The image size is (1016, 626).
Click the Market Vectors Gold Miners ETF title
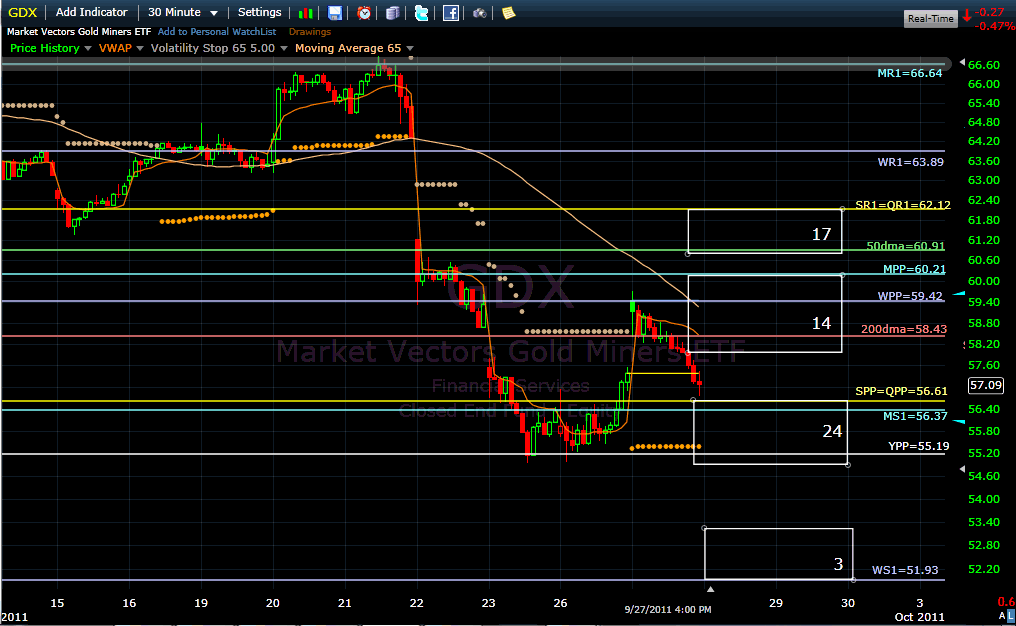coord(79,32)
